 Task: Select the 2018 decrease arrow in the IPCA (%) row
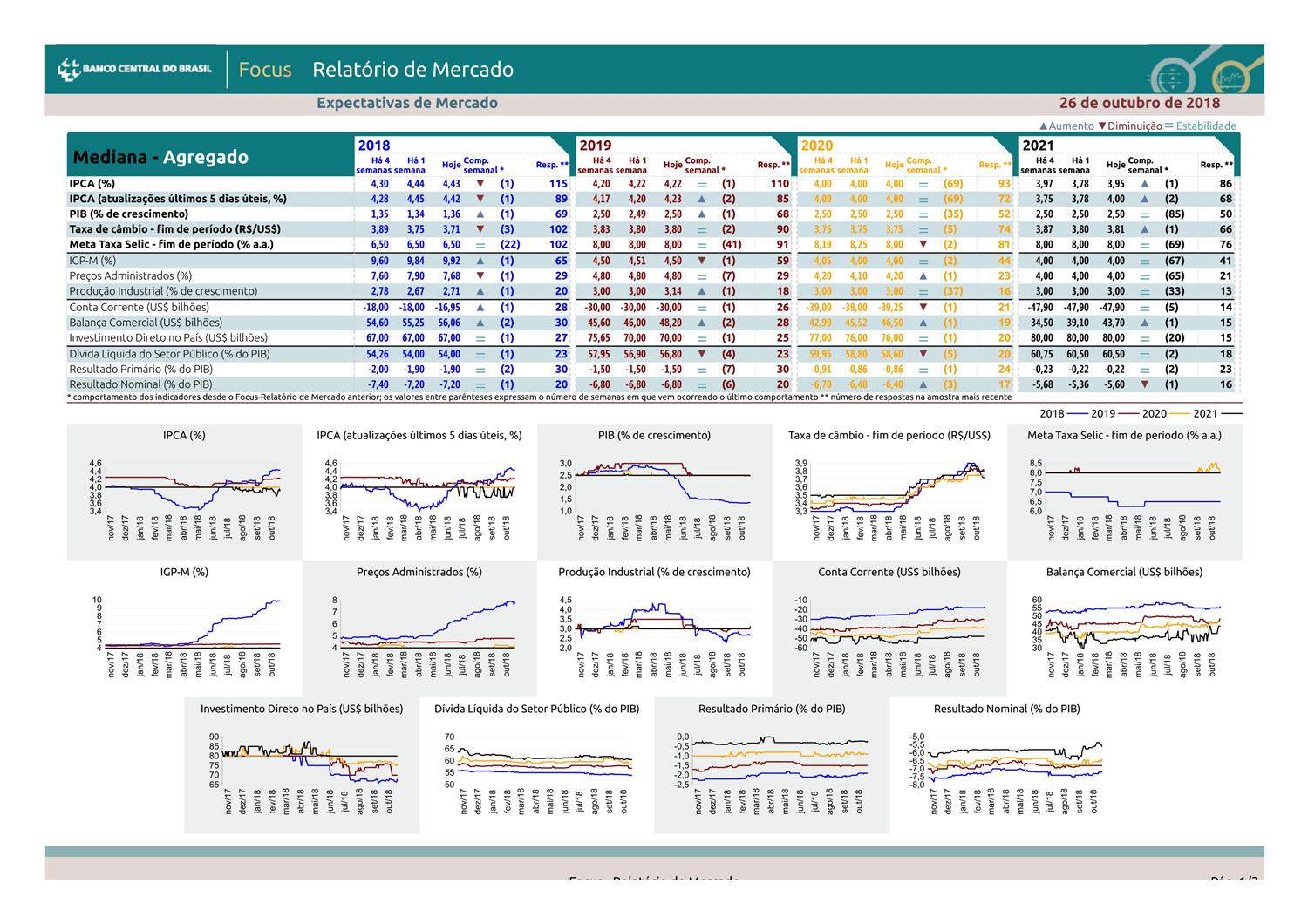point(480,184)
